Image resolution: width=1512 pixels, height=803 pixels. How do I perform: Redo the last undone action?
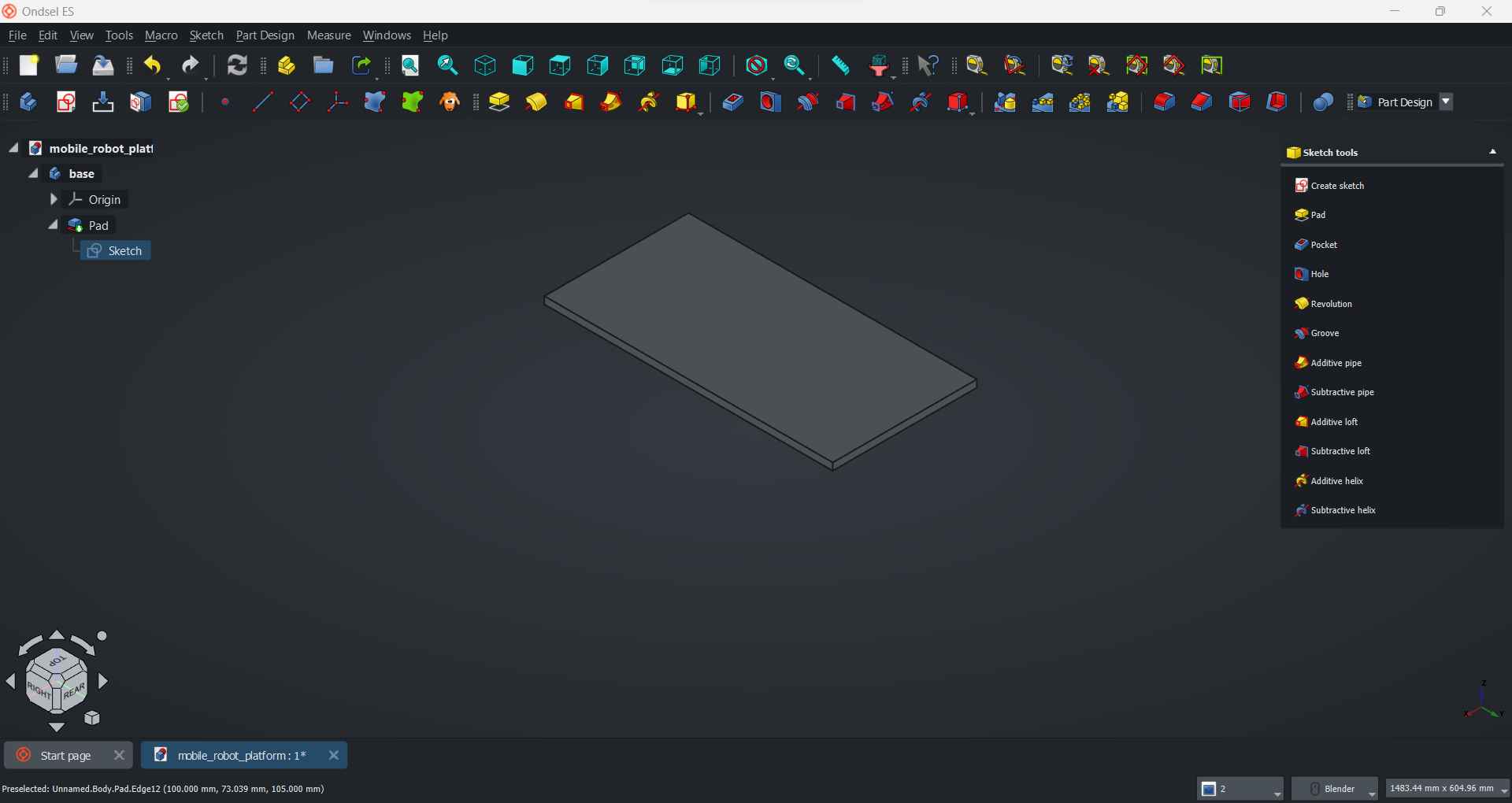point(191,65)
